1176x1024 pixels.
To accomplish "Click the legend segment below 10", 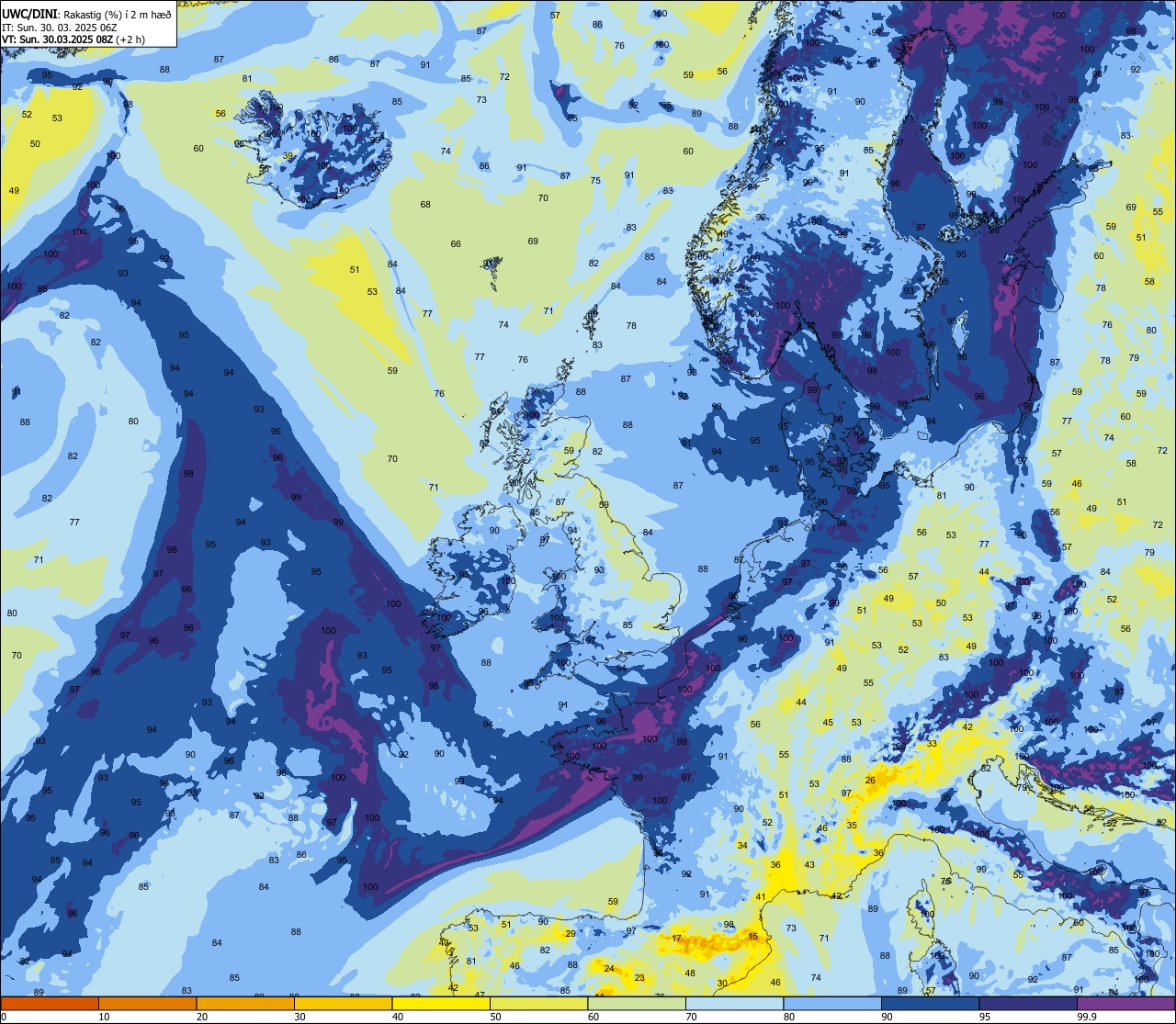I will click(x=50, y=1003).
